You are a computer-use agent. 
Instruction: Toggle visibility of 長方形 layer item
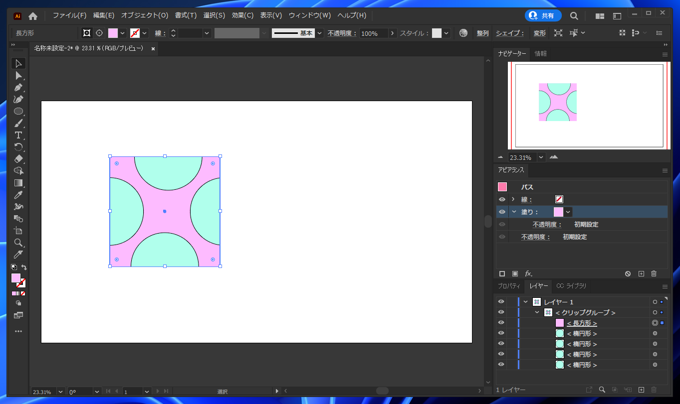pos(501,323)
